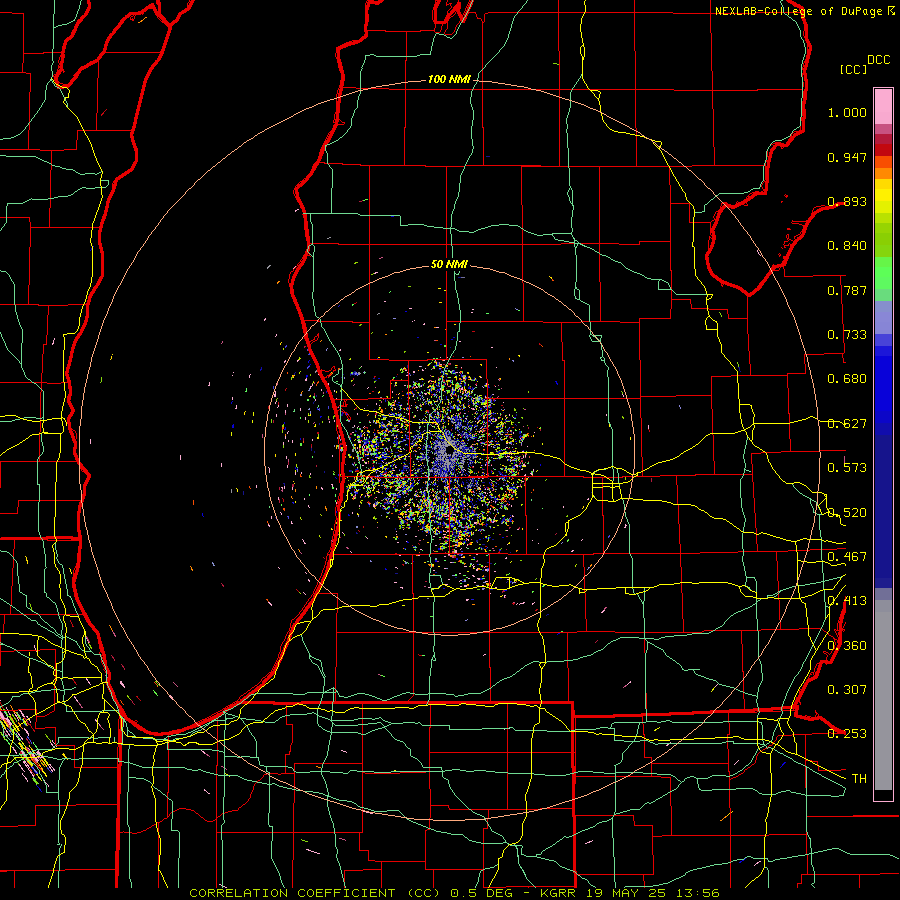Image resolution: width=900 pixels, height=900 pixels.
Task: Click the radar site dot at the rings' center
Action: (449, 451)
